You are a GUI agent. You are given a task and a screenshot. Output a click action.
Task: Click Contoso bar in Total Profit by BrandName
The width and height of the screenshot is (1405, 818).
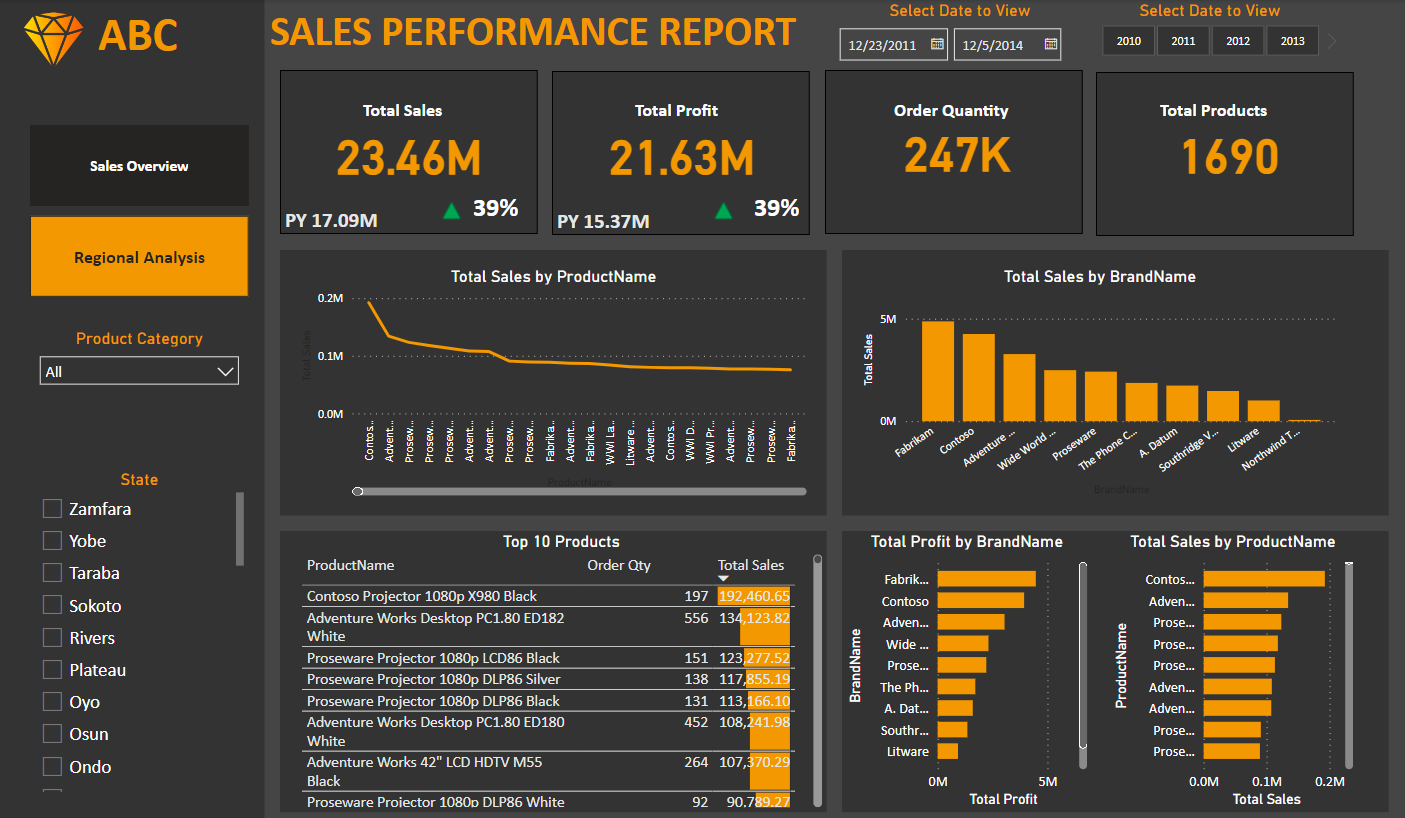tap(980, 600)
